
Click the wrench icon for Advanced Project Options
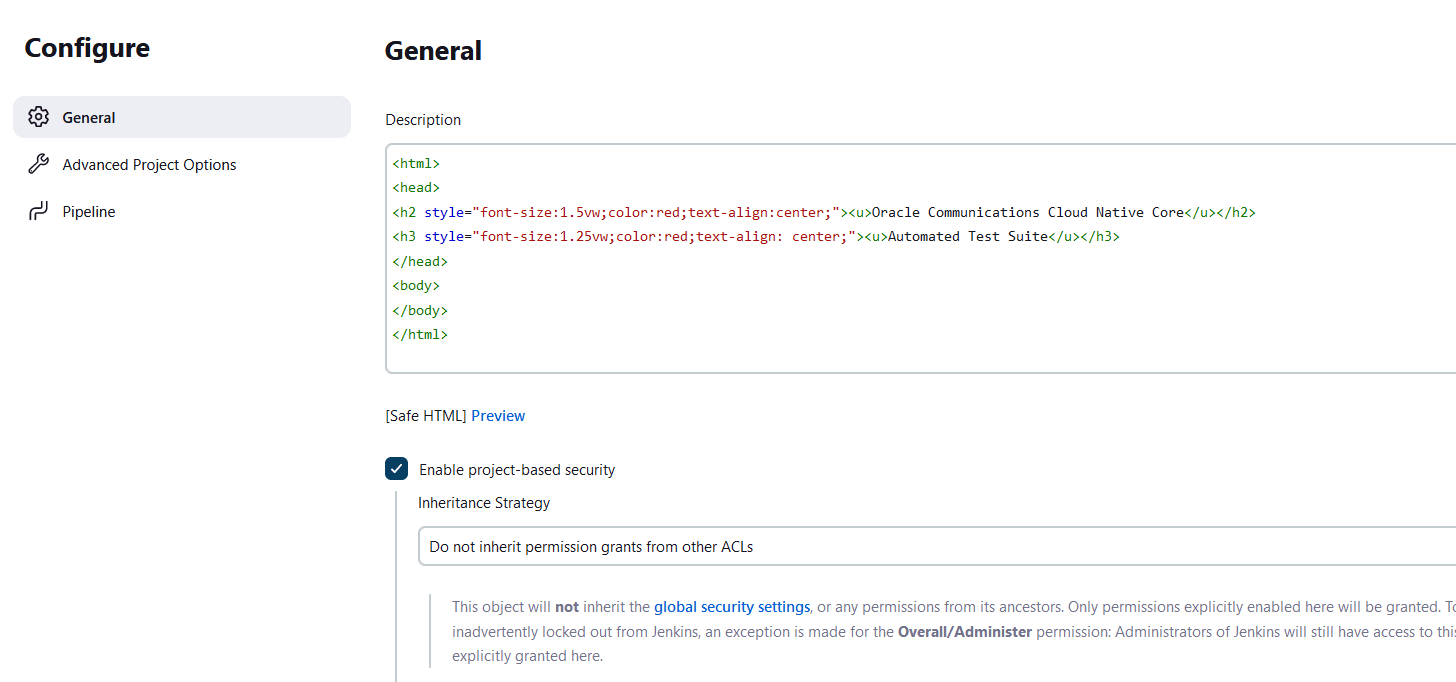coord(39,164)
